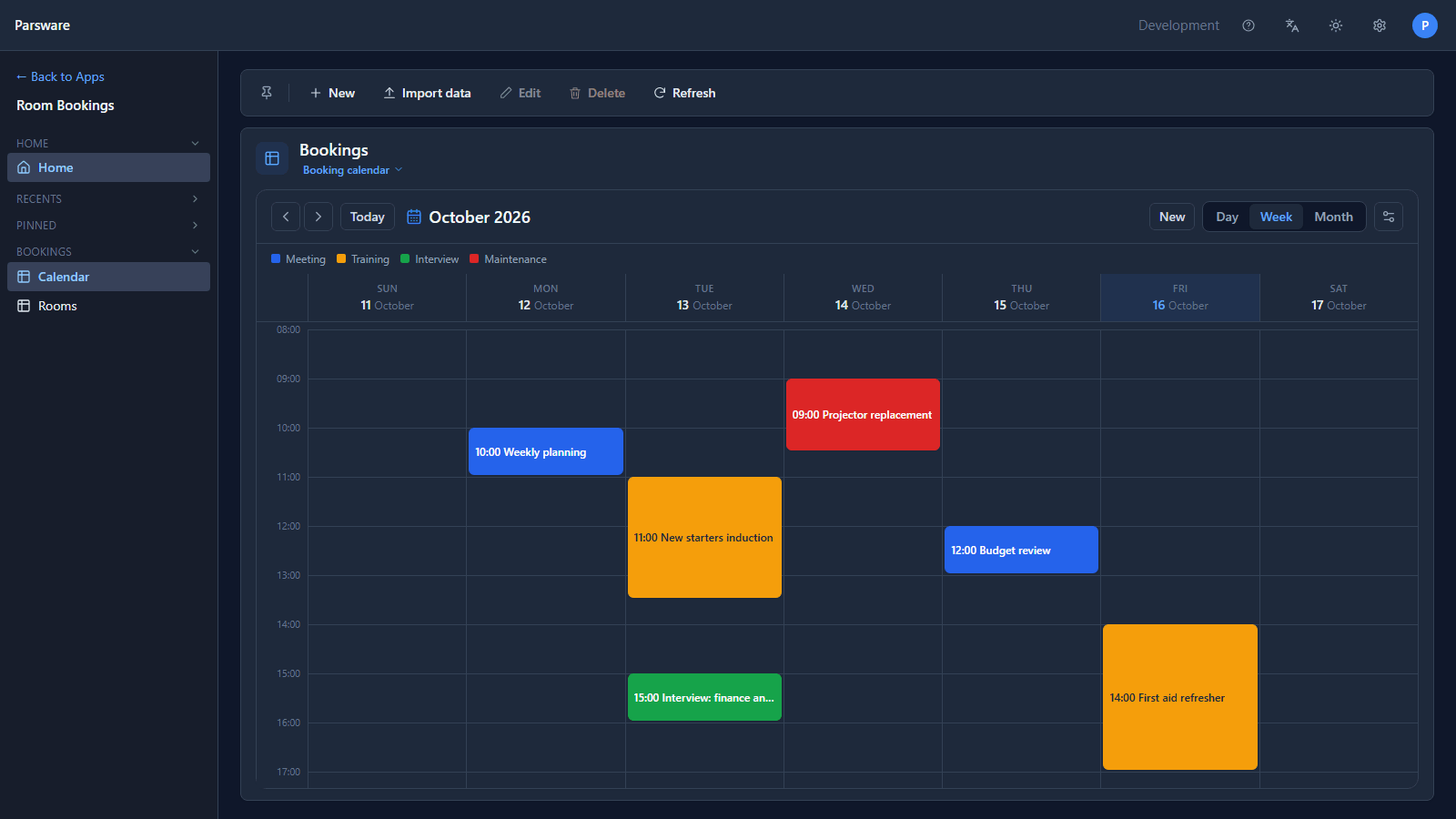This screenshot has width=1456, height=819.
Task: Click the Meeting legend blue swatch
Action: coord(276,258)
